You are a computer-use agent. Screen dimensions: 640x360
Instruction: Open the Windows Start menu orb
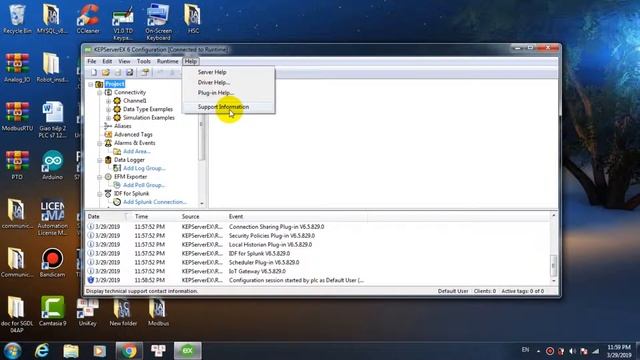tap(12, 351)
